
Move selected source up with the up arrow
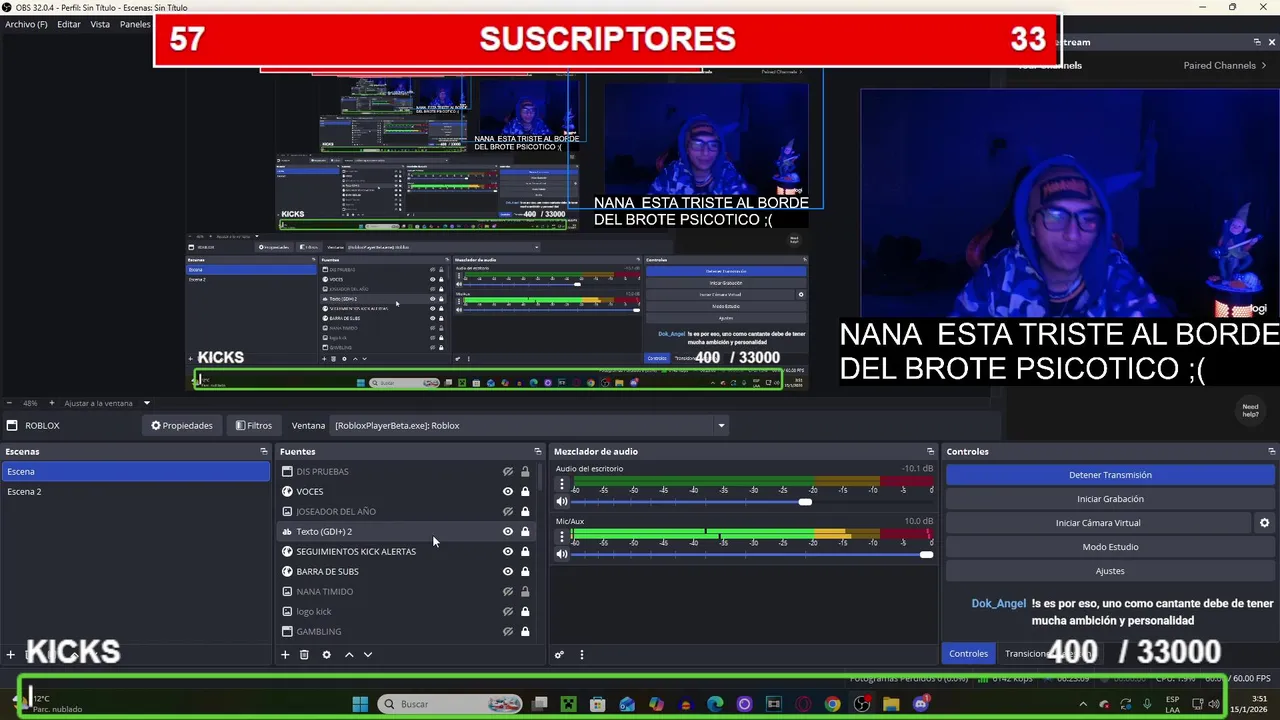(349, 655)
